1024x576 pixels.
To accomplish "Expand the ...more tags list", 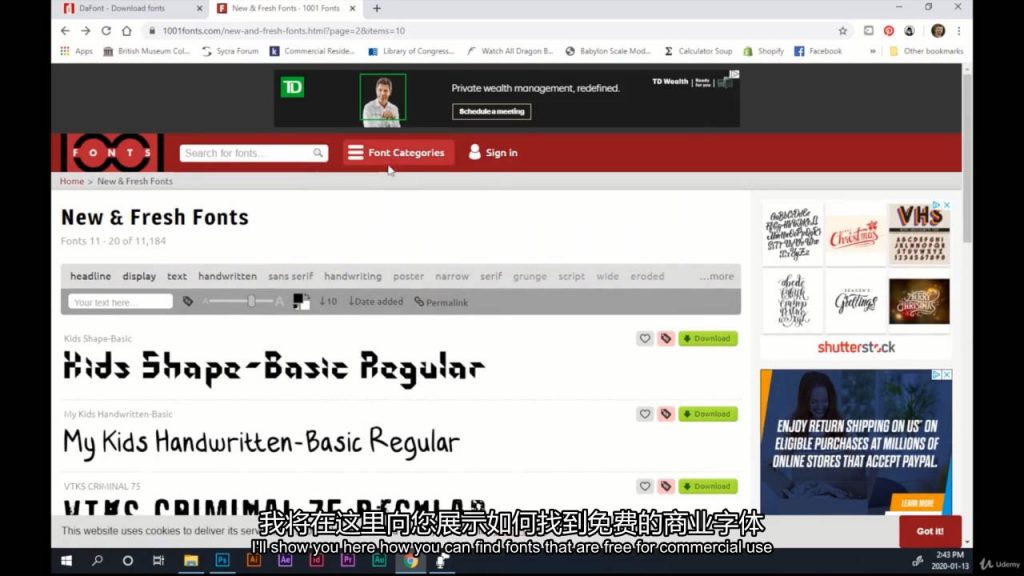I will pos(716,276).
